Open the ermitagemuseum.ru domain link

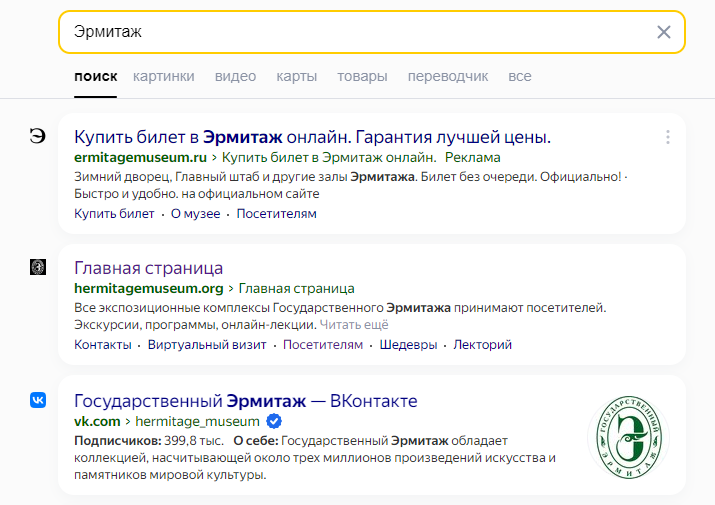pos(140,157)
